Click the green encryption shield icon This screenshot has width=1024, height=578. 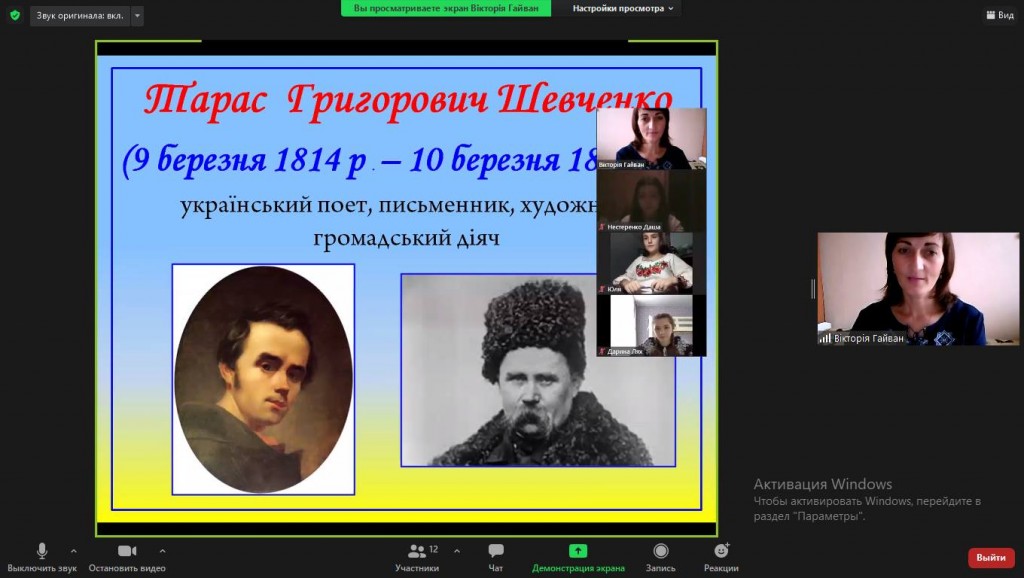click(x=14, y=15)
